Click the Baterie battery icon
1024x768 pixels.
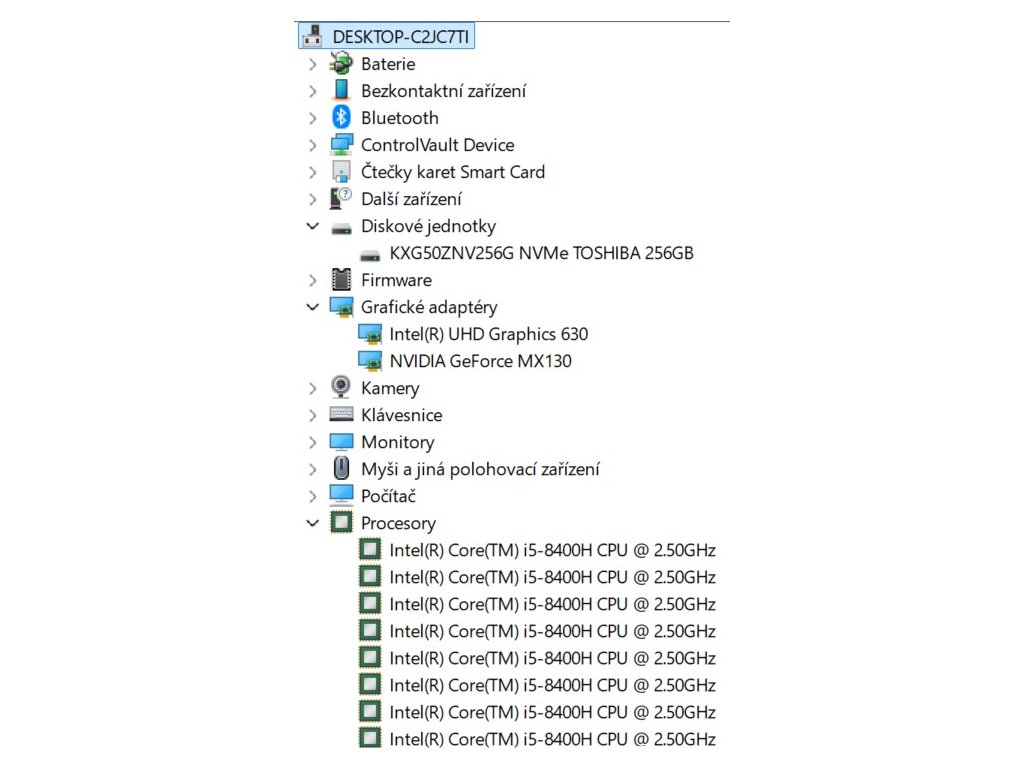(x=341, y=63)
